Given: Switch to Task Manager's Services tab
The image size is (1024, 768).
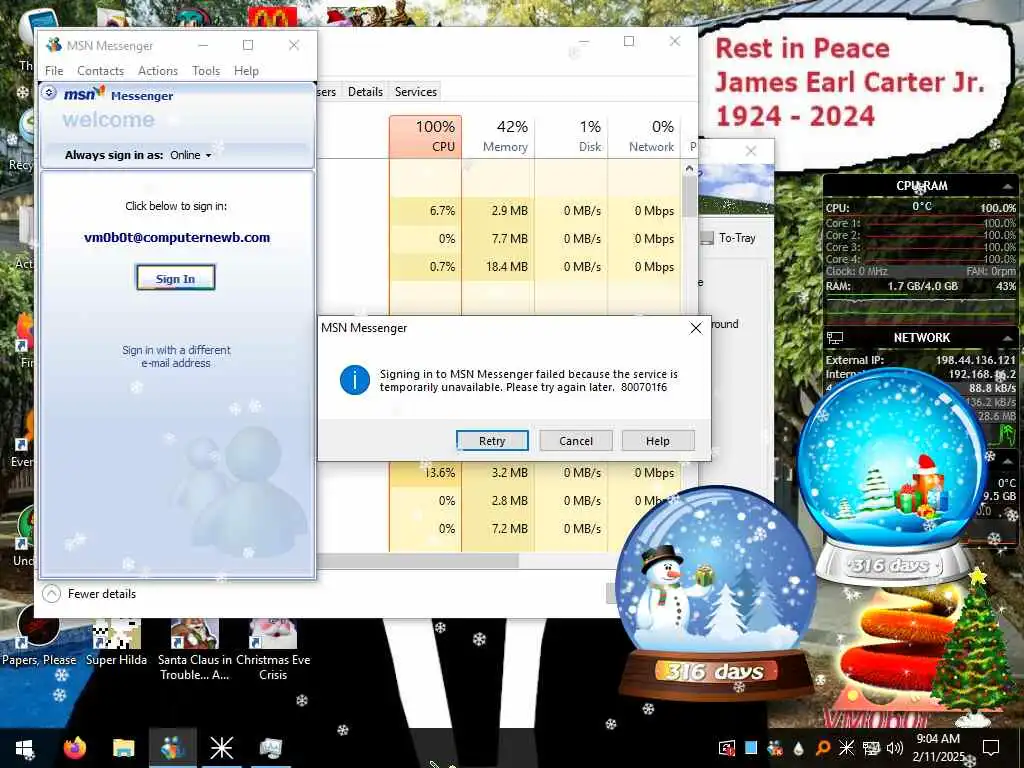Looking at the screenshot, I should (x=415, y=91).
